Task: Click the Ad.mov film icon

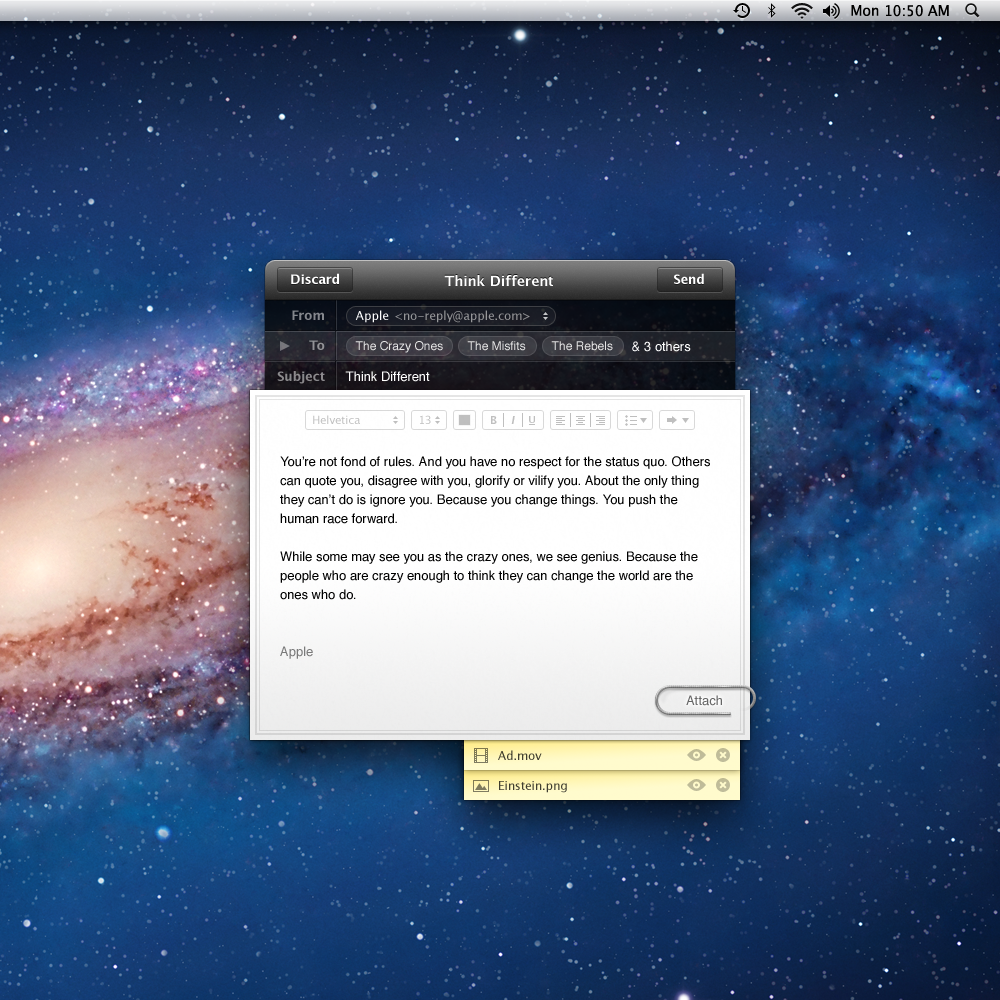Action: point(481,756)
